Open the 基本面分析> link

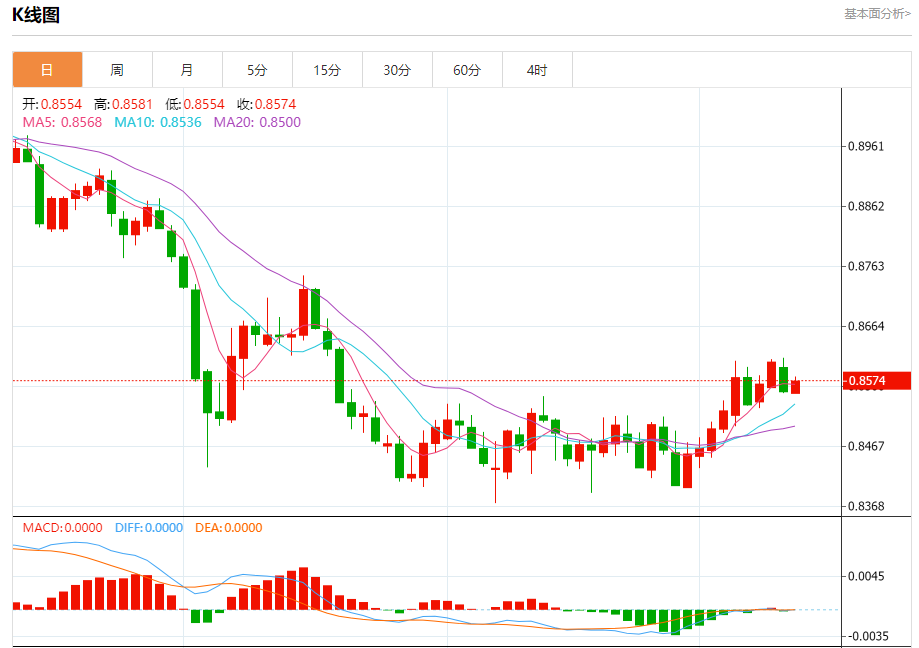[x=877, y=13]
